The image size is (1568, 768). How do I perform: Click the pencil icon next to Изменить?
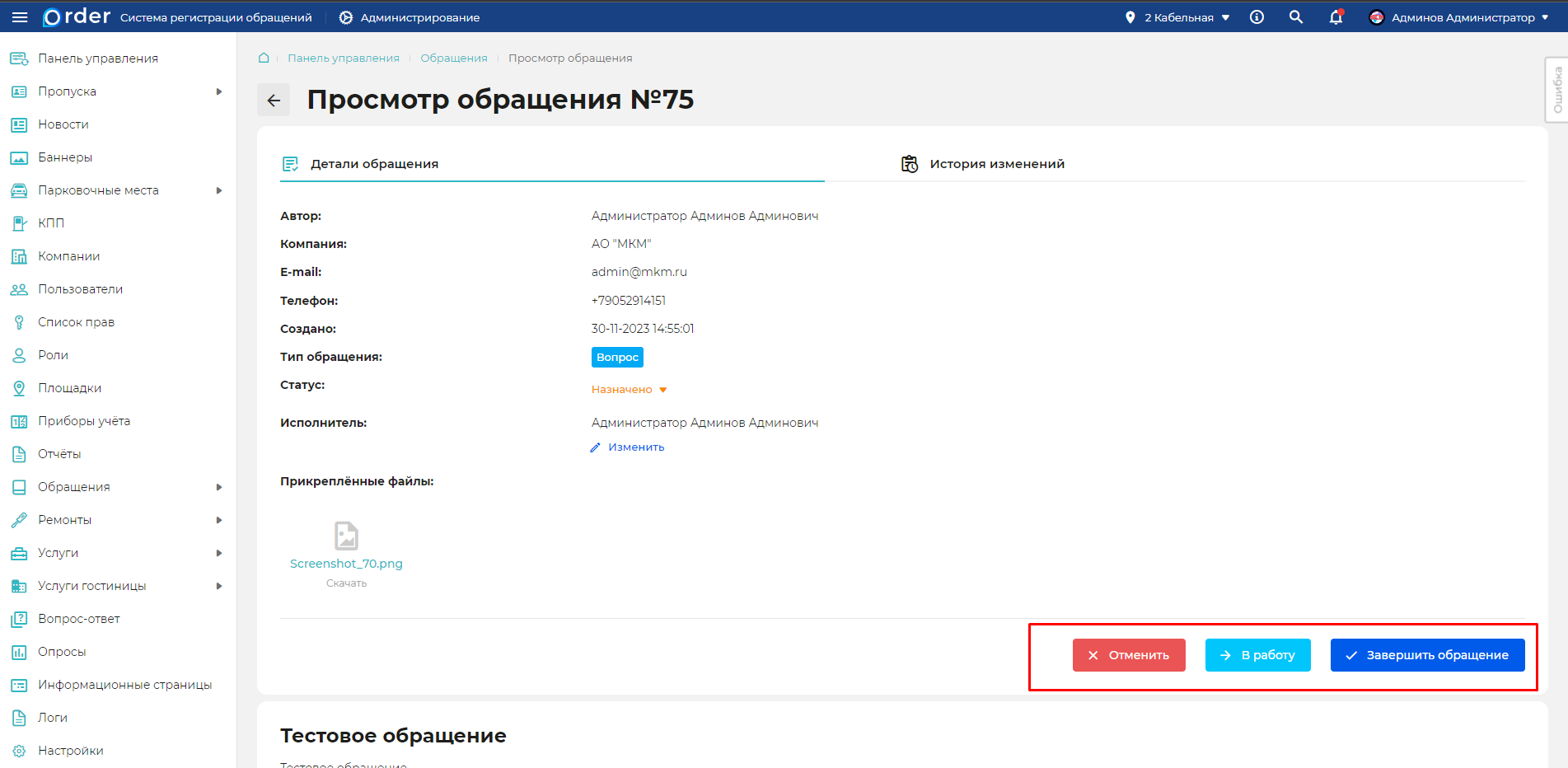(x=596, y=447)
